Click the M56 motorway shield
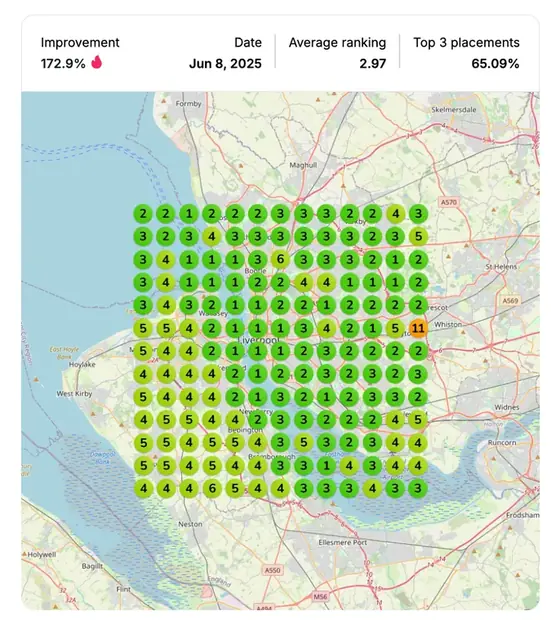This screenshot has width=551, height=620. tap(320, 596)
